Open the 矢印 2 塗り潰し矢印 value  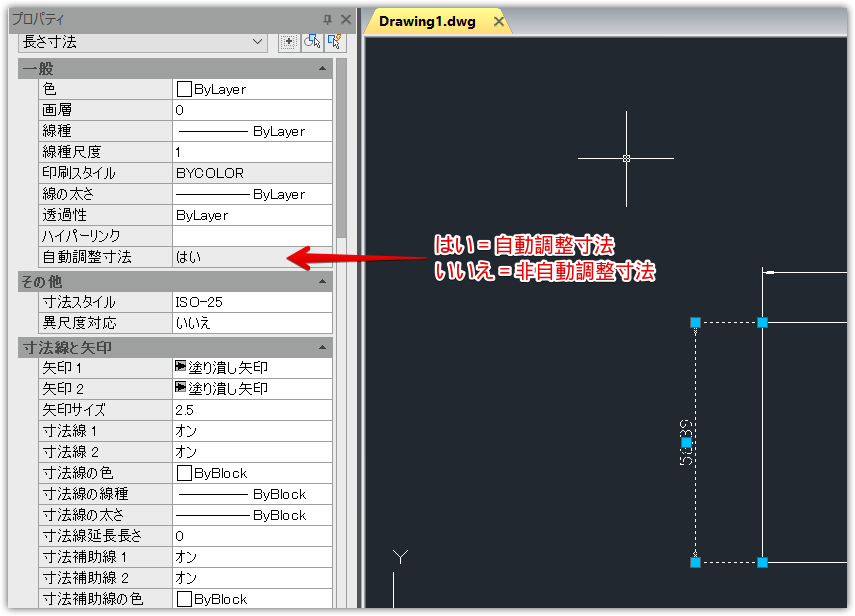point(252,389)
